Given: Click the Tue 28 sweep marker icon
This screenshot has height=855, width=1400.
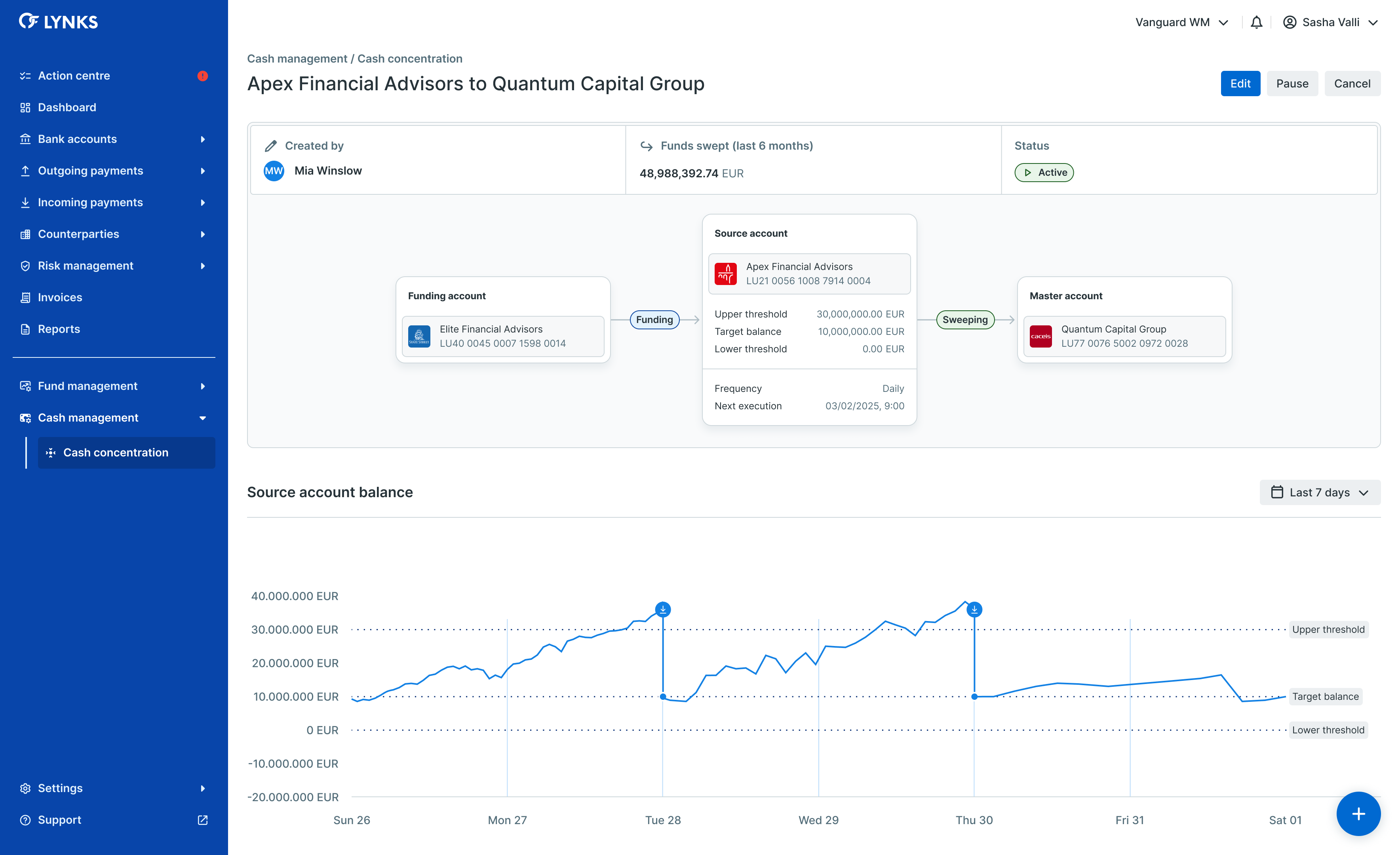Looking at the screenshot, I should pyautogui.click(x=662, y=610).
